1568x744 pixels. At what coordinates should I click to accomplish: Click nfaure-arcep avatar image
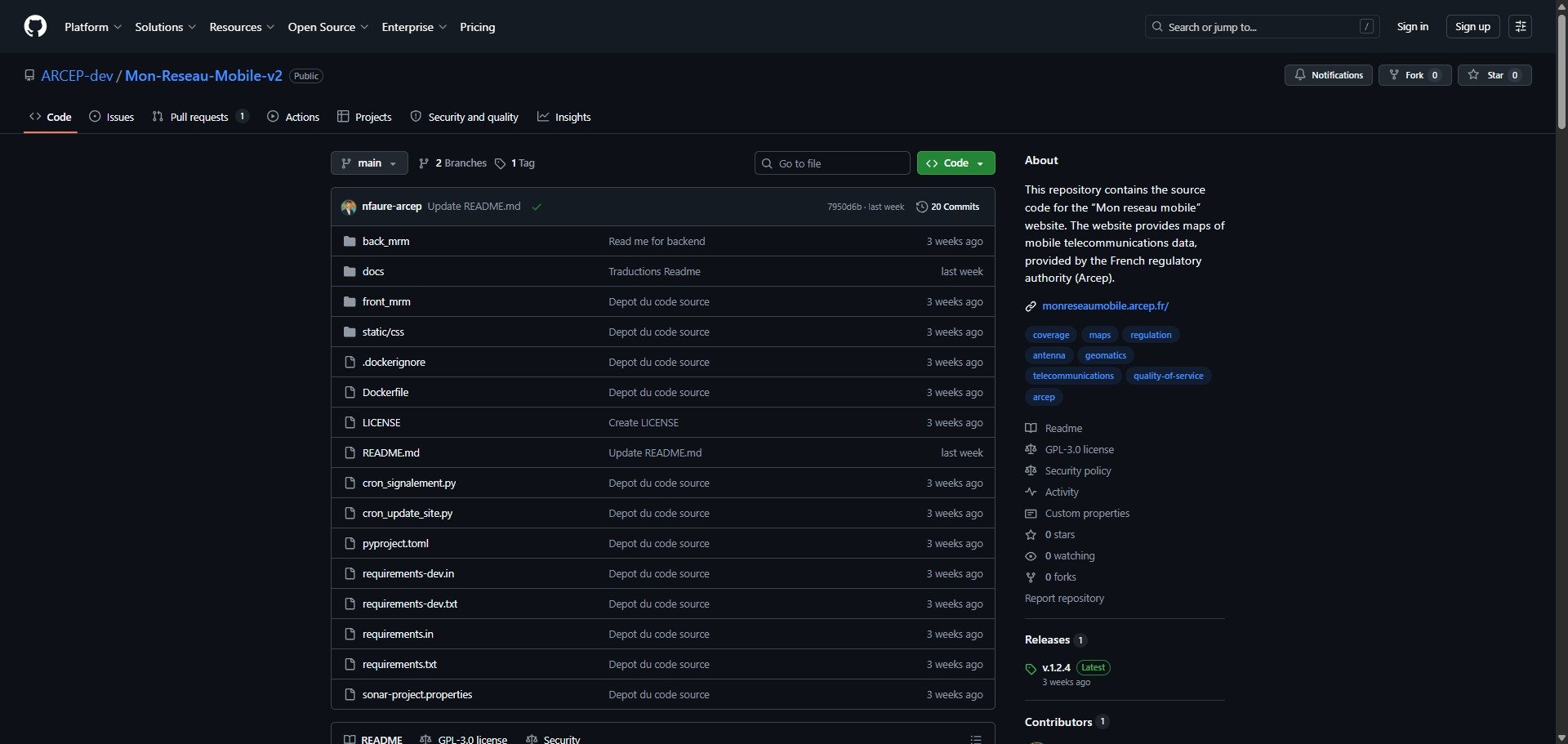[x=349, y=207]
